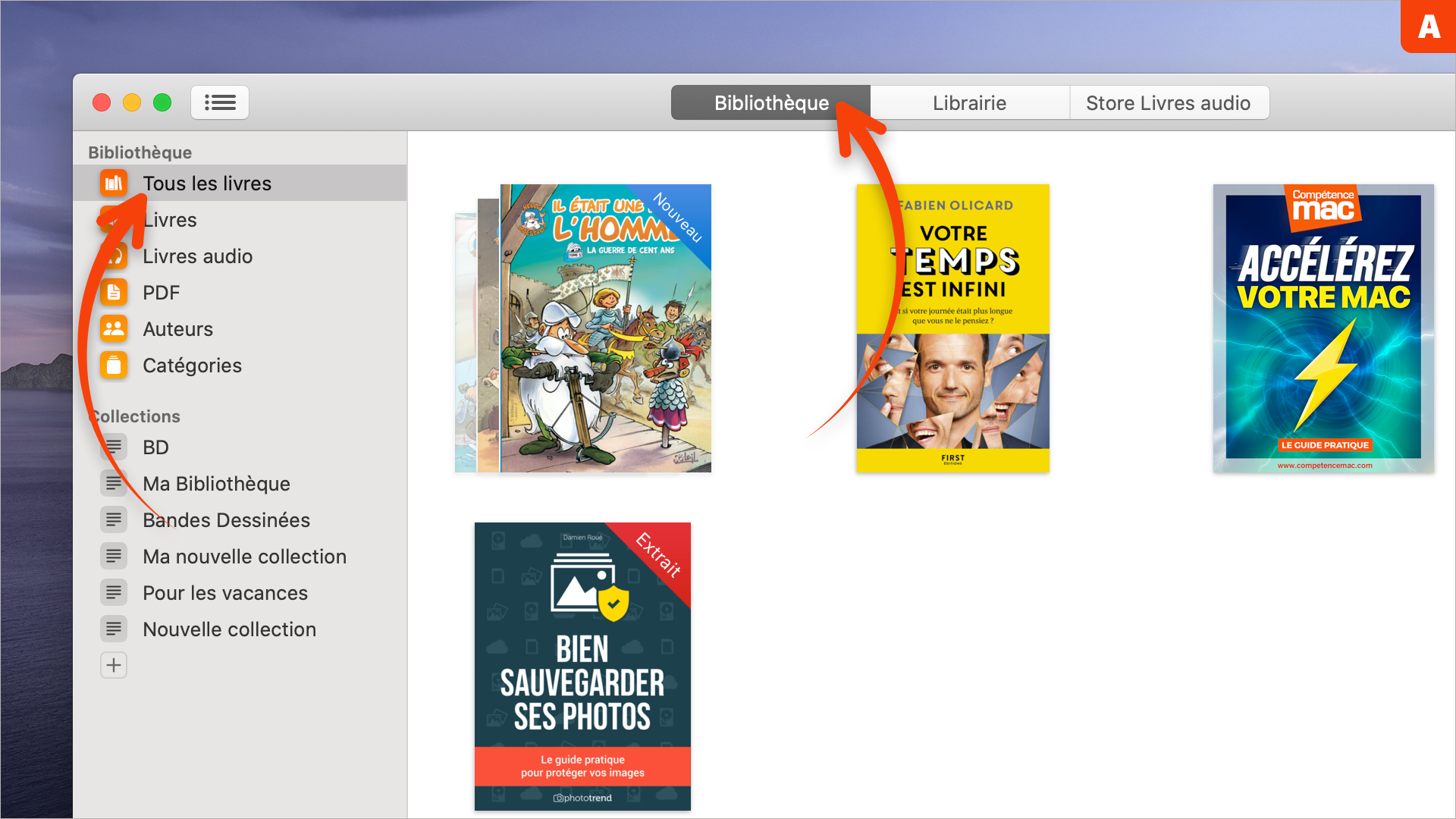
Task: Switch to the Librairie tab
Action: point(969,102)
